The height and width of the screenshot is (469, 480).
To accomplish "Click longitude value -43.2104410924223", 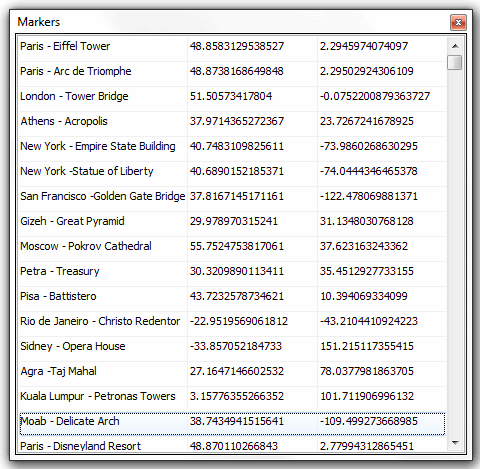I will tap(369, 321).
